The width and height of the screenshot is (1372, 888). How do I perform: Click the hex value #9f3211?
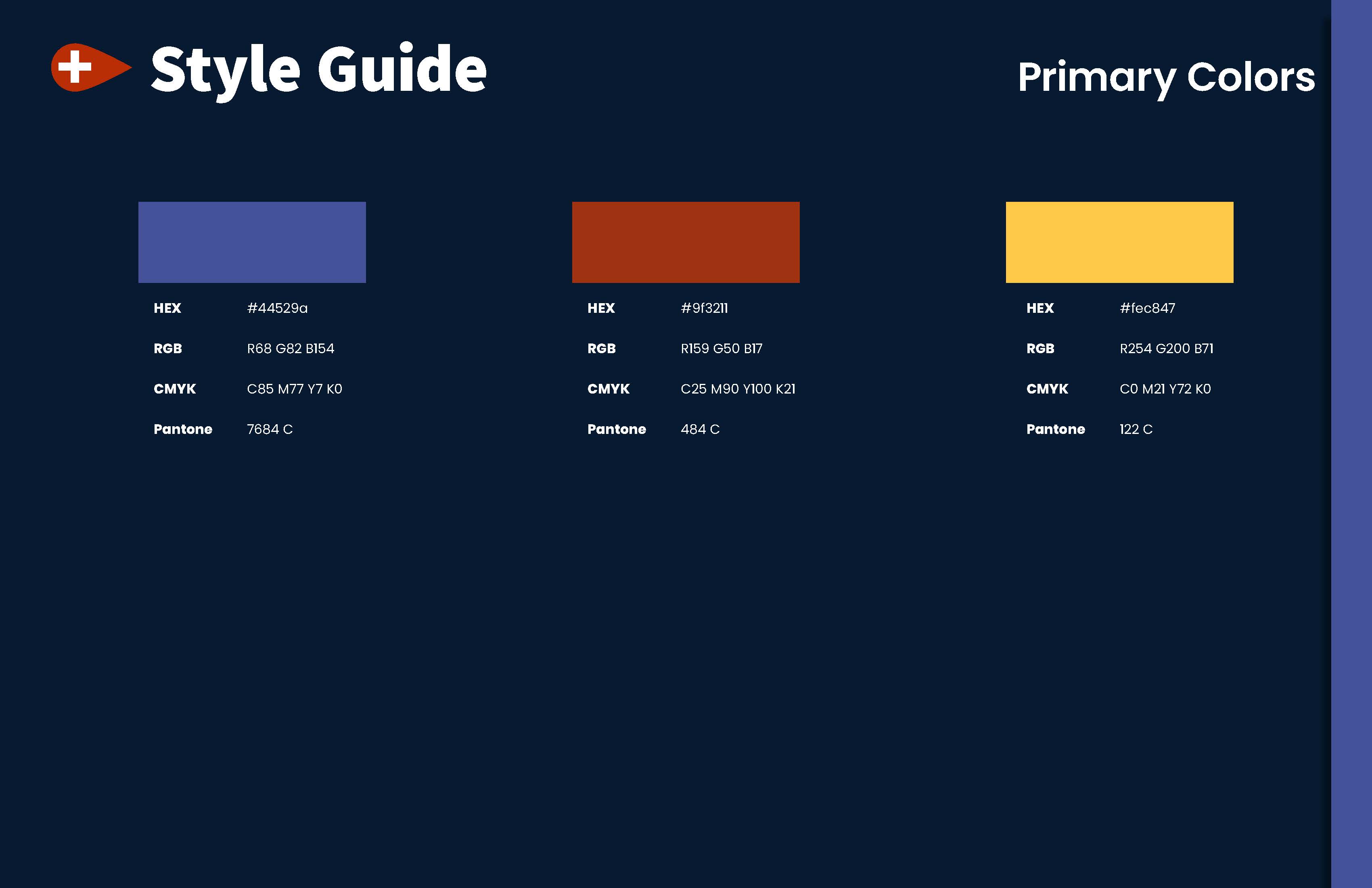[705, 308]
